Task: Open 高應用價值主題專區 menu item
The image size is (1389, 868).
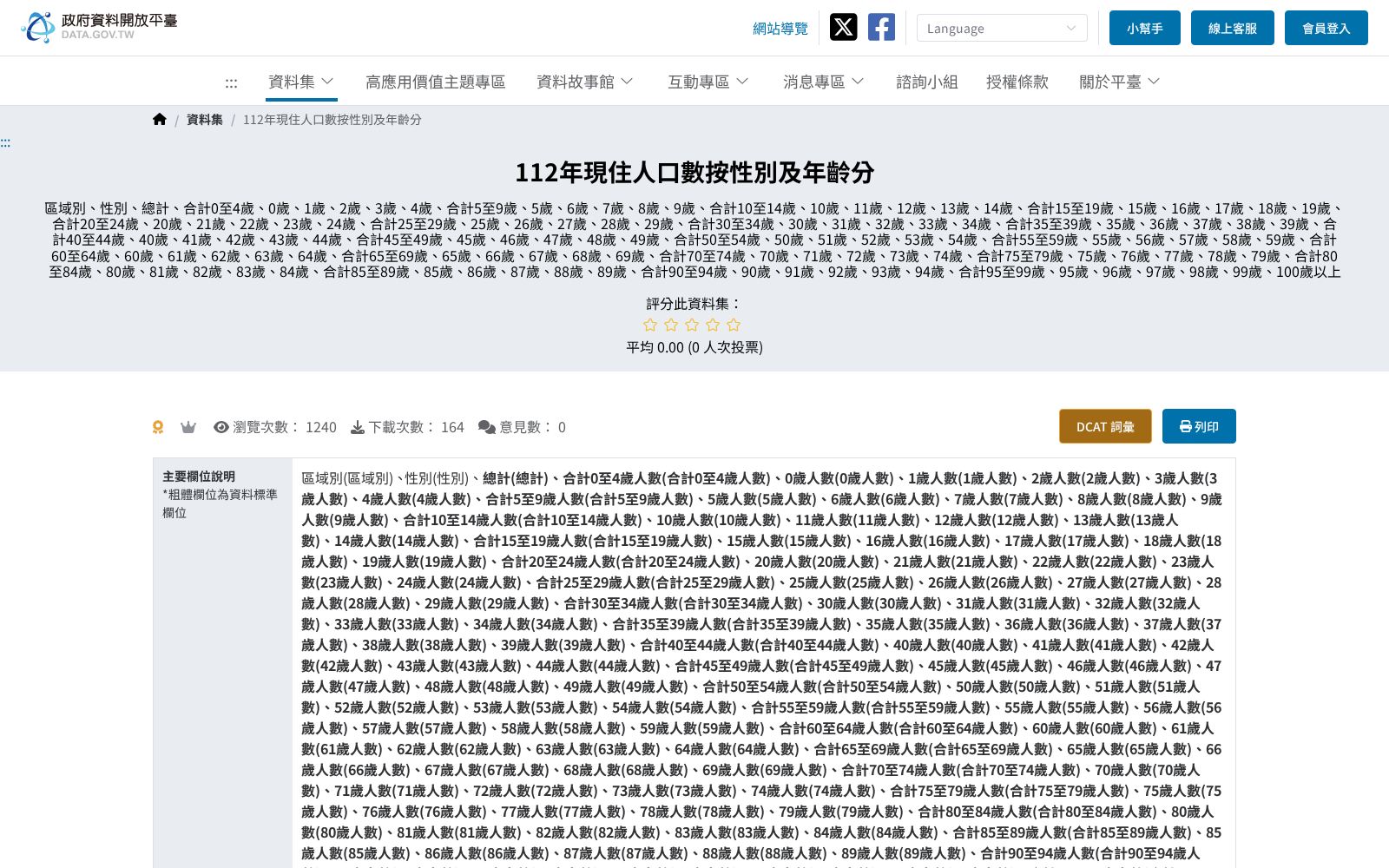Action: coord(436,82)
